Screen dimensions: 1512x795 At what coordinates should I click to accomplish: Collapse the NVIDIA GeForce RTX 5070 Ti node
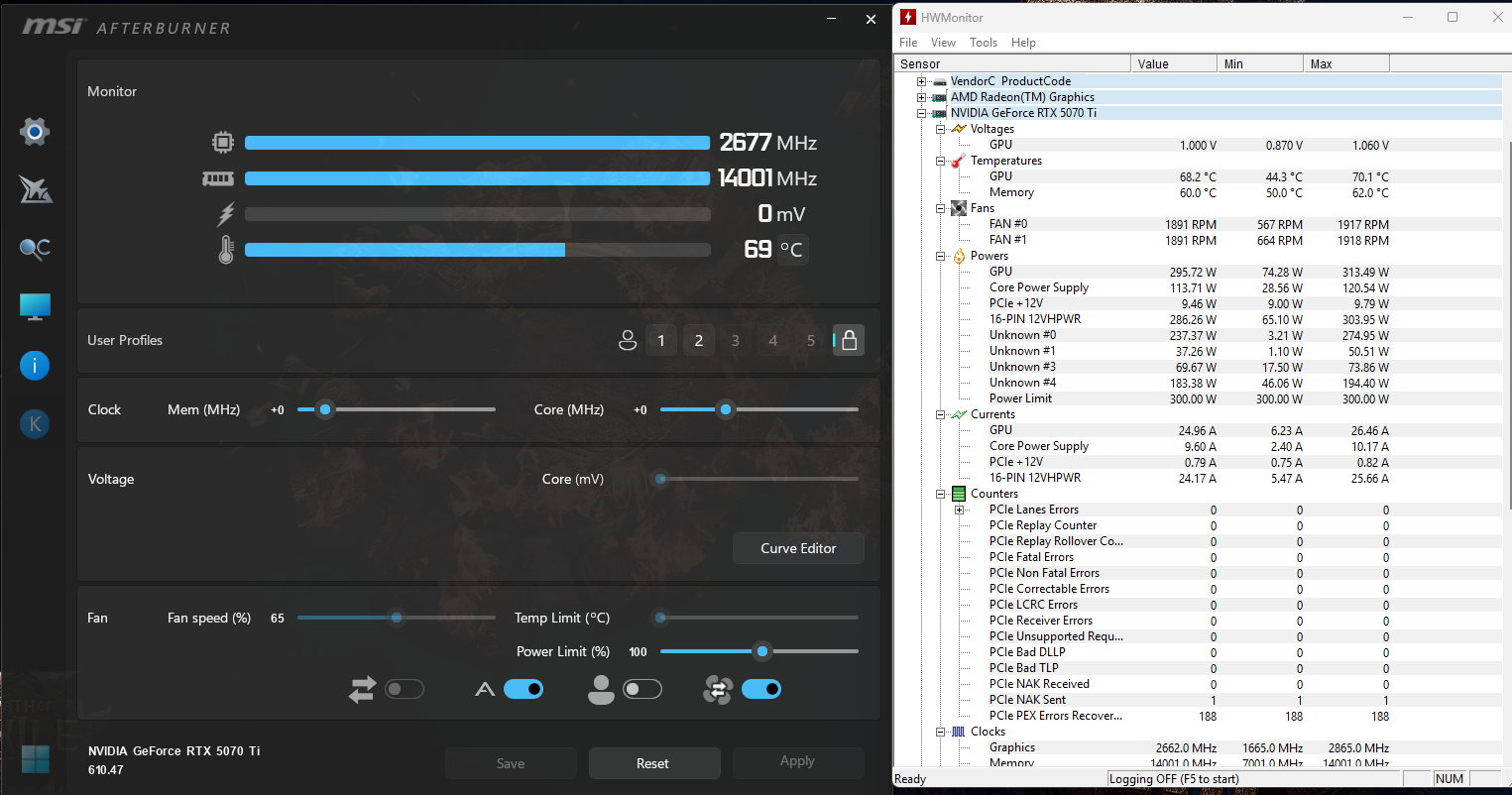[922, 113]
